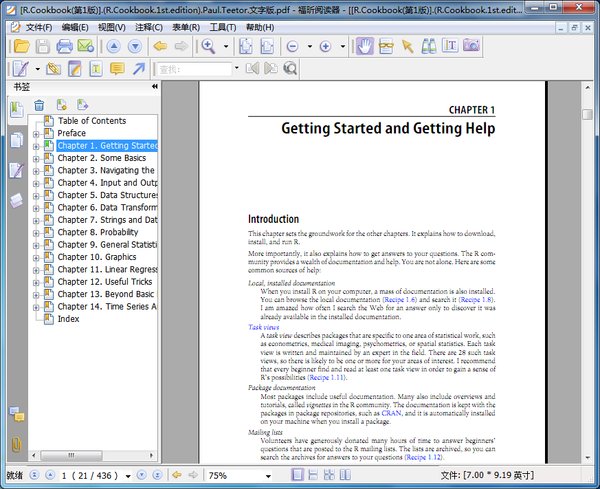Switch to single page layout
600x489 pixels.
(297, 475)
